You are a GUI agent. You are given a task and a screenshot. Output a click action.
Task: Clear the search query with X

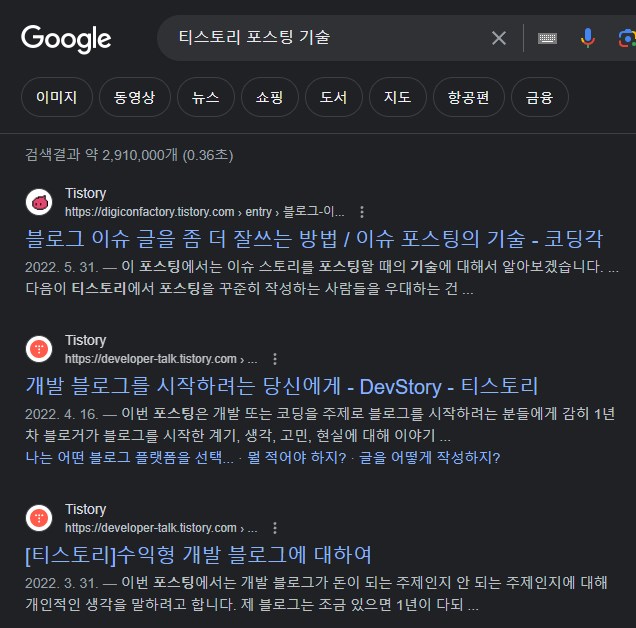point(498,38)
